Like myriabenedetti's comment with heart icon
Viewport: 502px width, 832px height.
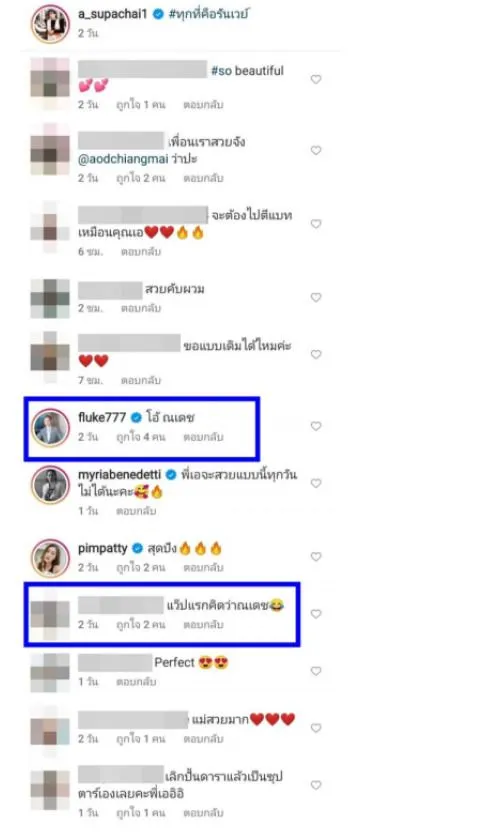click(316, 483)
